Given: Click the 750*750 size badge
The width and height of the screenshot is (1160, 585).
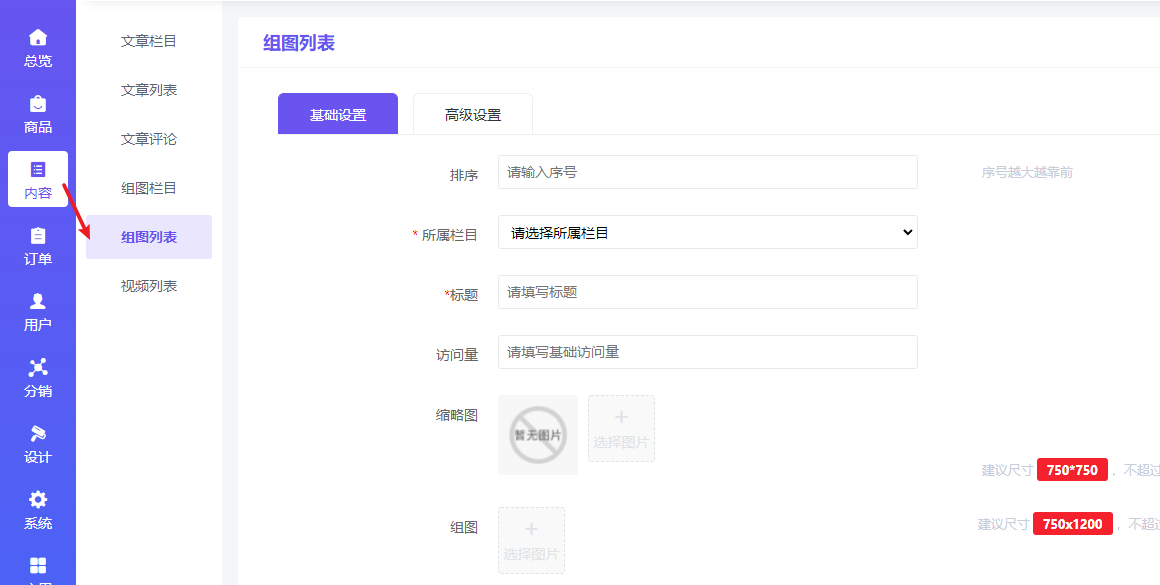Looking at the screenshot, I should pos(1072,470).
